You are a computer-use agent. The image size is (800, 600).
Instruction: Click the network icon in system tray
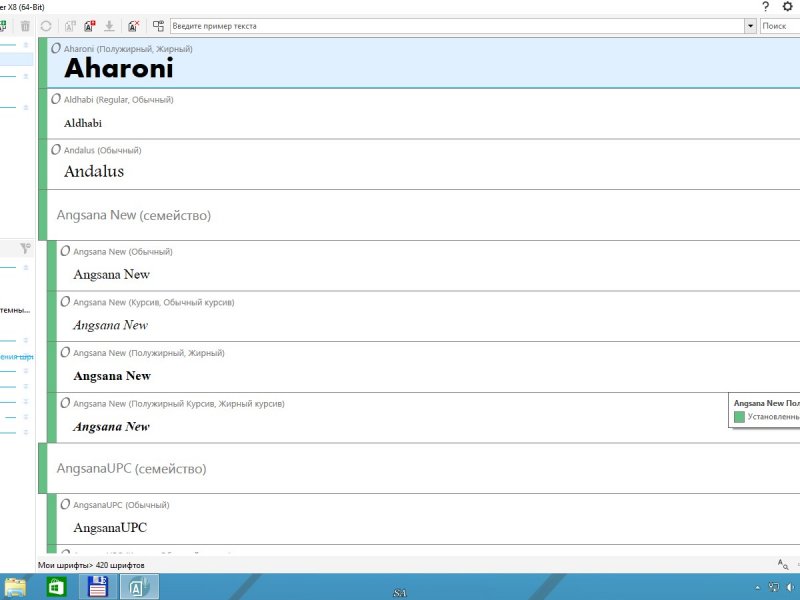pyautogui.click(x=773, y=587)
